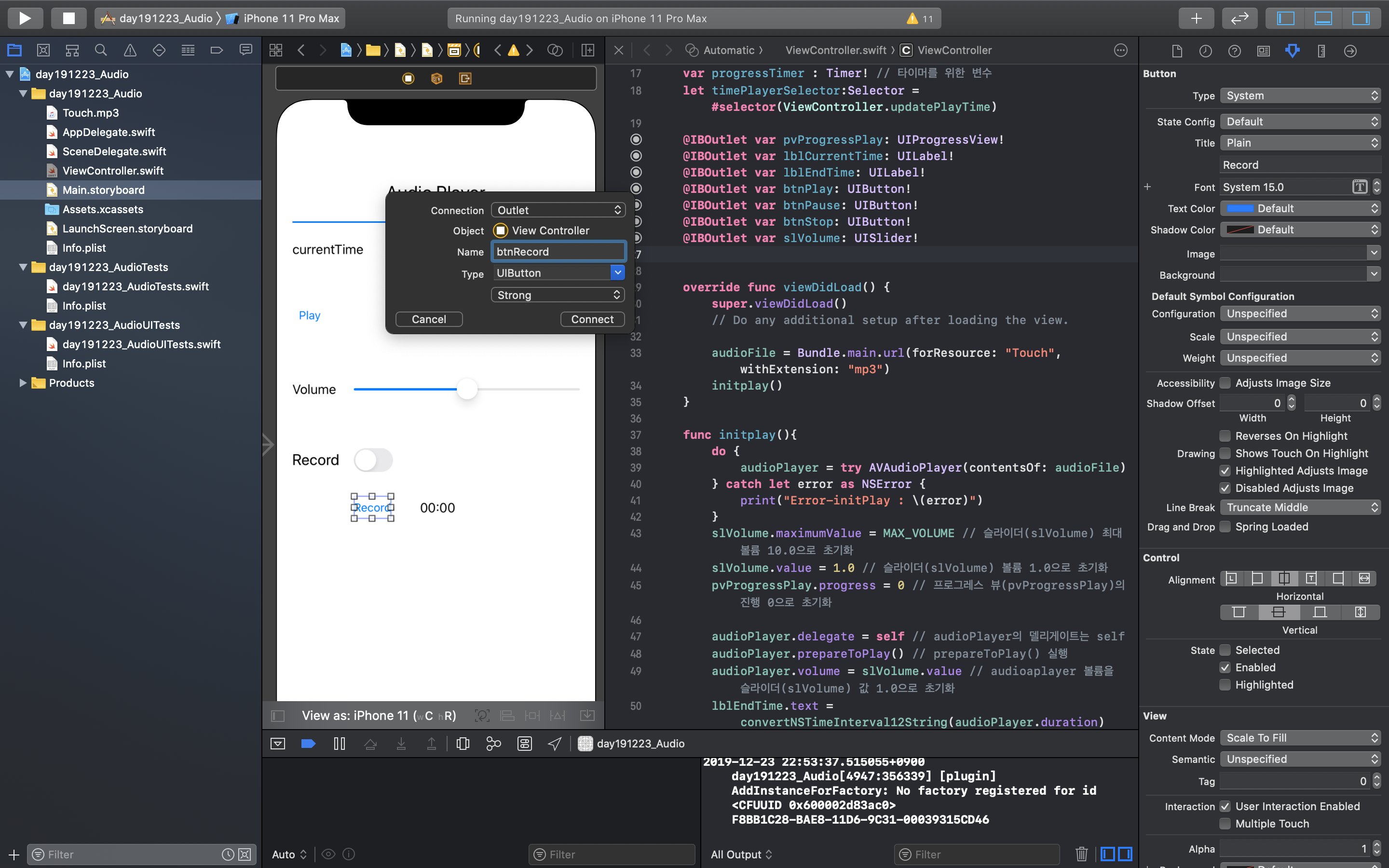Switch to the Size inspector ruler icon
Image resolution: width=1389 pixels, height=868 pixels.
coord(1321,51)
